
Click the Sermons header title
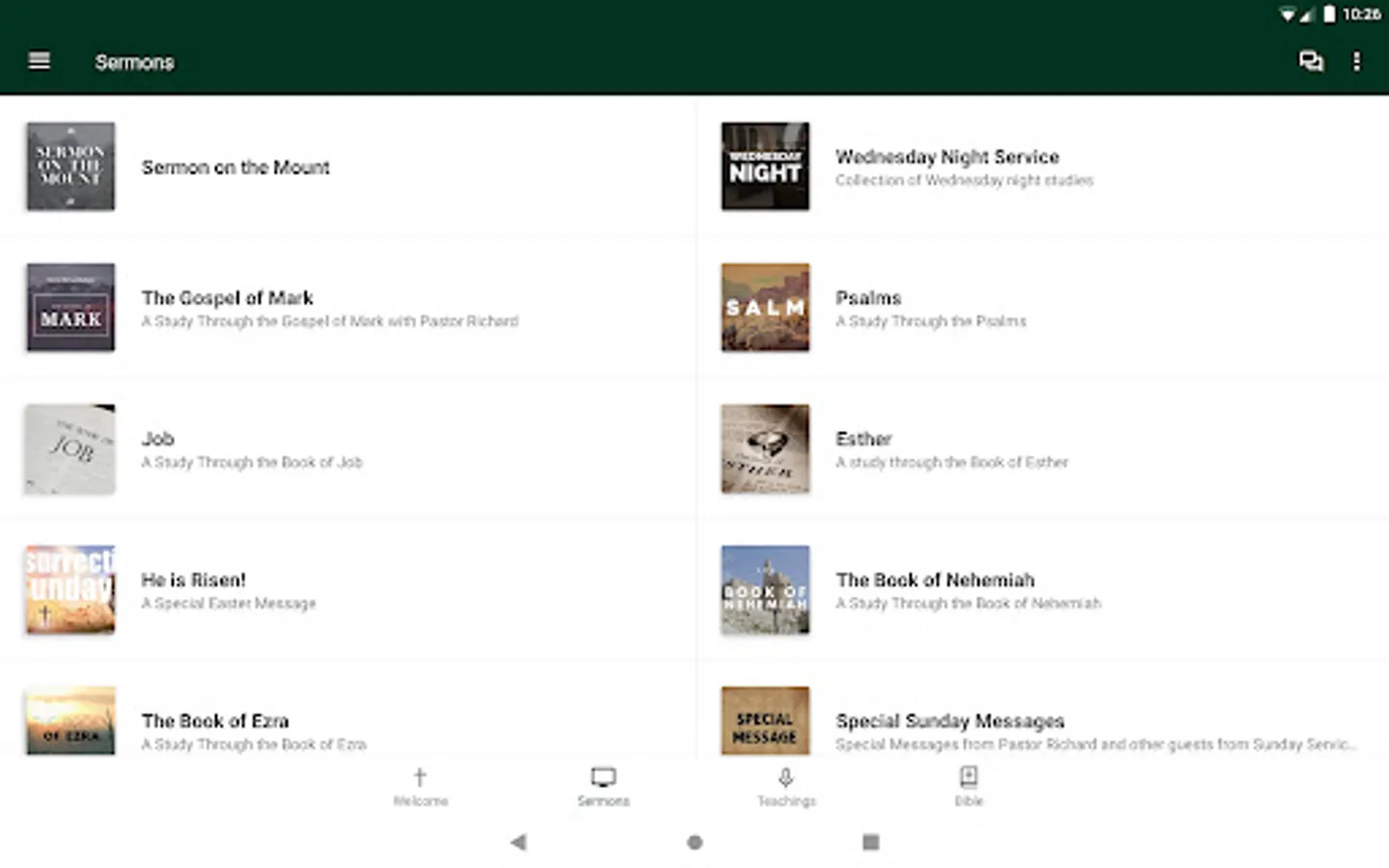[x=135, y=63]
